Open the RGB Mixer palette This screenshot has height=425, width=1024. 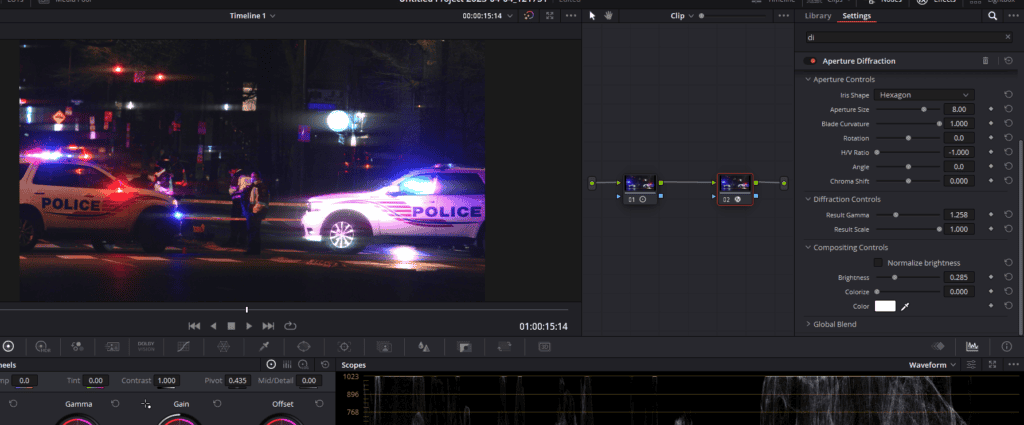click(x=77, y=347)
